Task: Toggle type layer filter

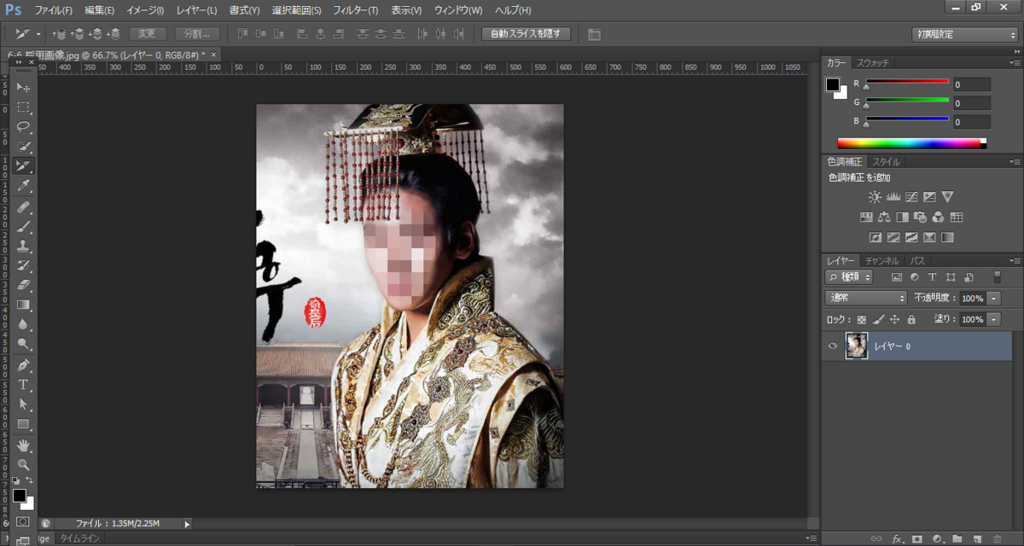Action: point(933,277)
